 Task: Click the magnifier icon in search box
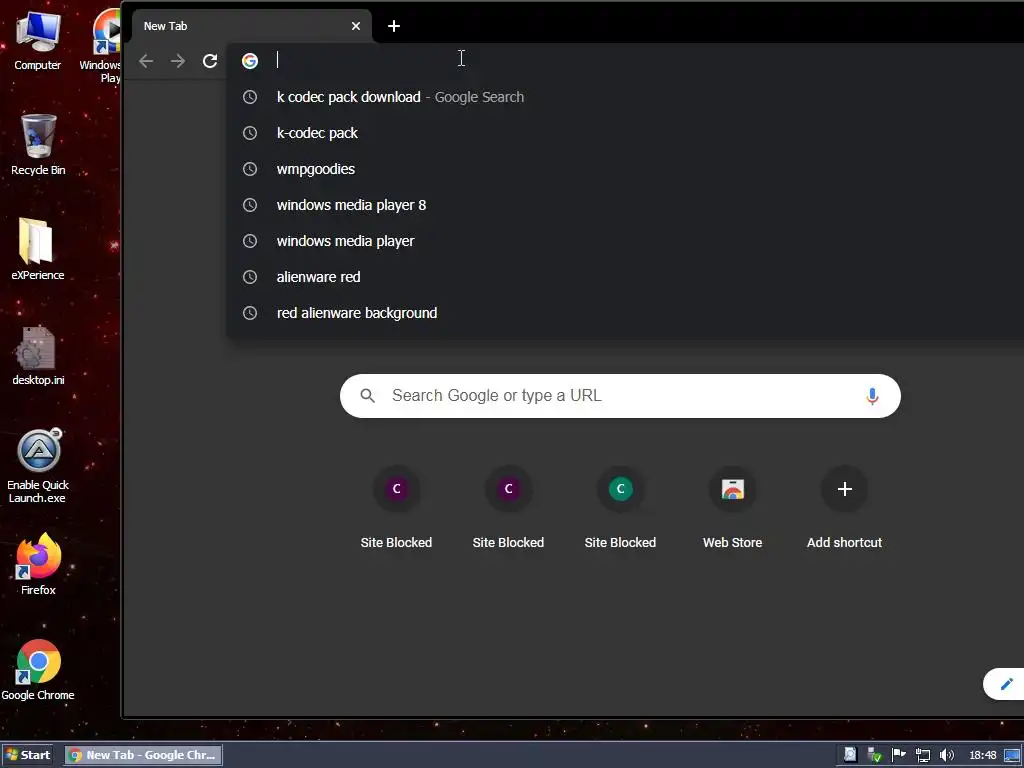[368, 396]
